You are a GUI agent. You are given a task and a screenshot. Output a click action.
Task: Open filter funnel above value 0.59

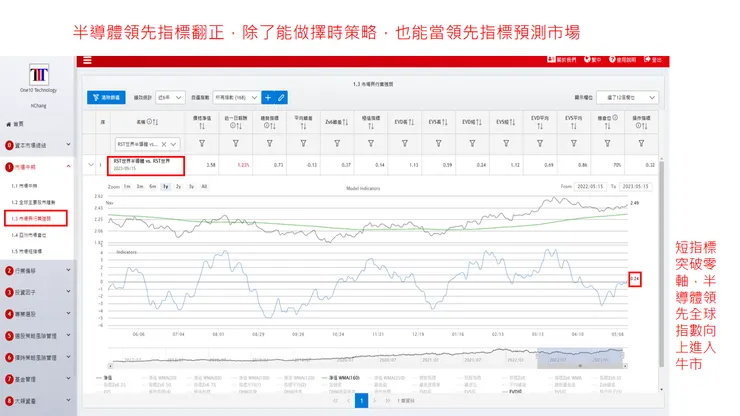438,144
